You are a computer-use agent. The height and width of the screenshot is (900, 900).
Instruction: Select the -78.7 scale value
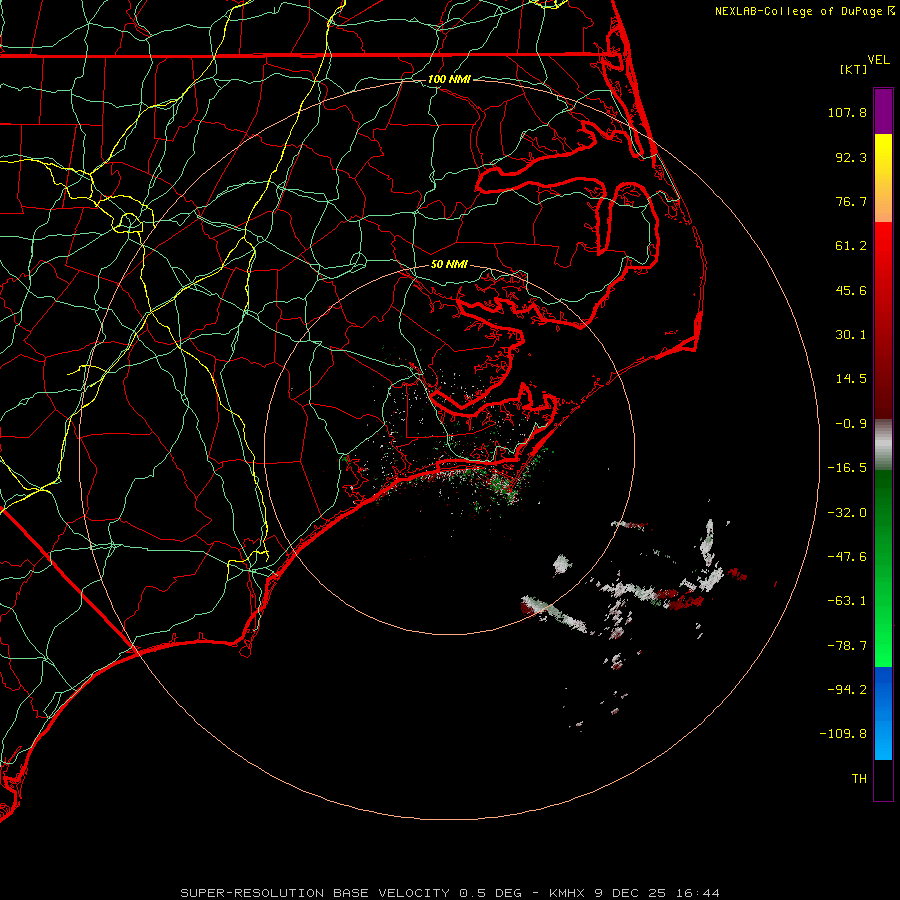[847, 646]
